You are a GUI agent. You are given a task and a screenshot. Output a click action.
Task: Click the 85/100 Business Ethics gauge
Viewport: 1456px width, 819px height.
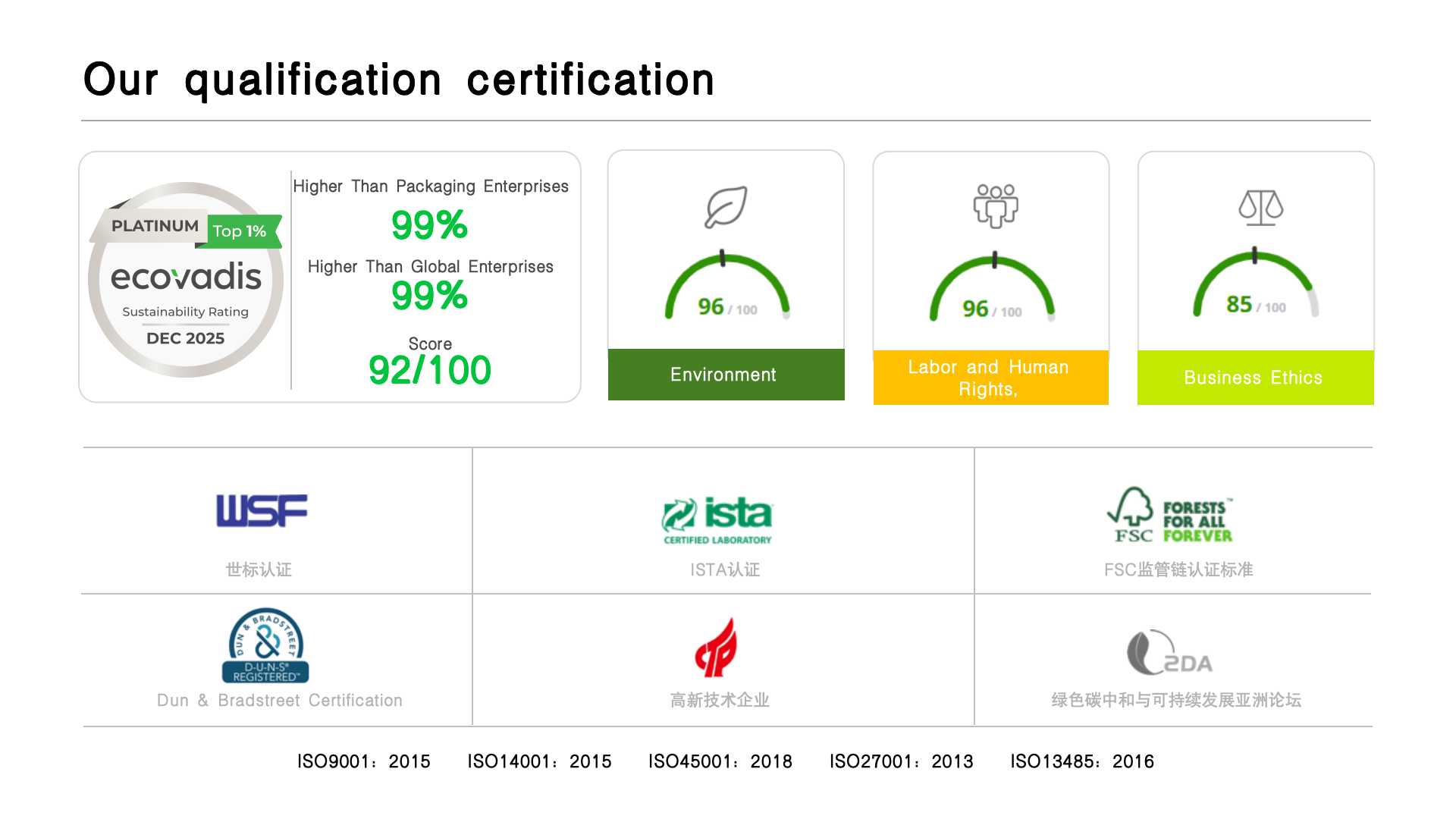click(1255, 288)
